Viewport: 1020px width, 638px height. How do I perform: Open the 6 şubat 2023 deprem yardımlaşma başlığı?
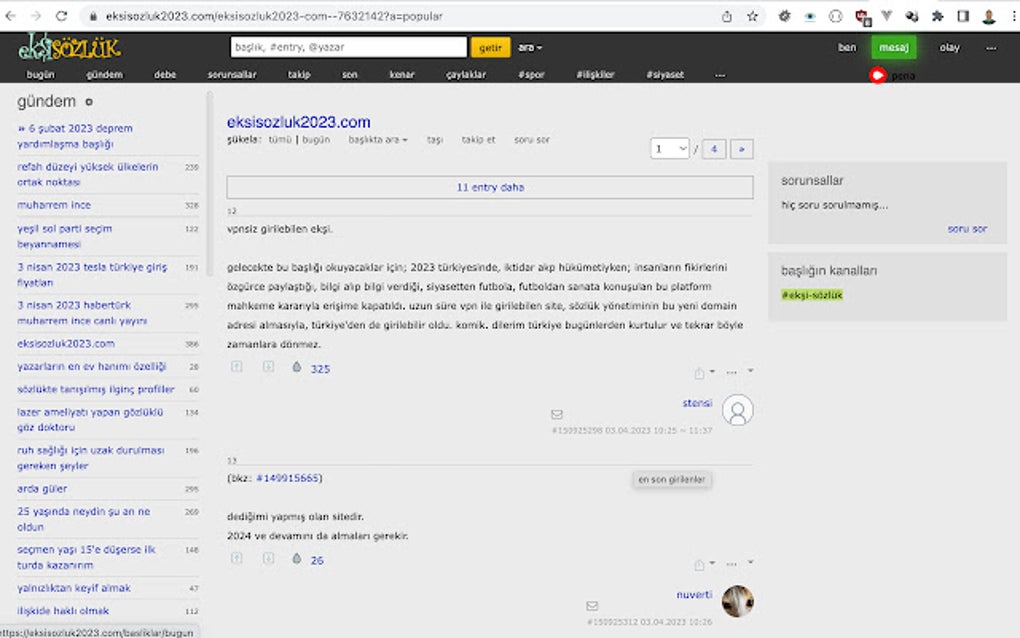pyautogui.click(x=75, y=136)
